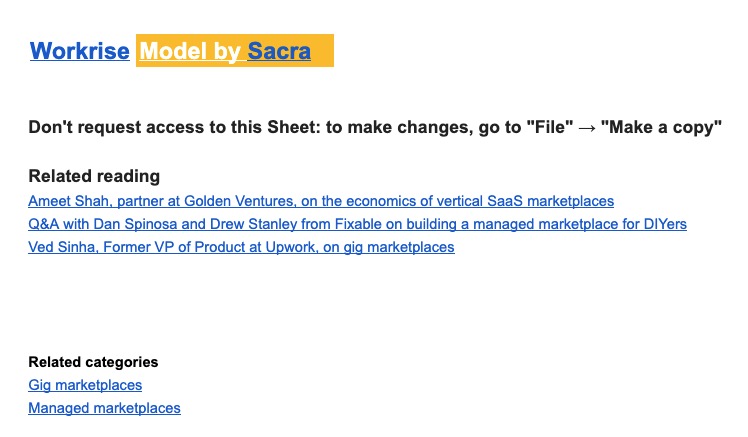Click the quoted "Make a copy" text
Viewport: 748px width, 437px height.
[x=661, y=127]
